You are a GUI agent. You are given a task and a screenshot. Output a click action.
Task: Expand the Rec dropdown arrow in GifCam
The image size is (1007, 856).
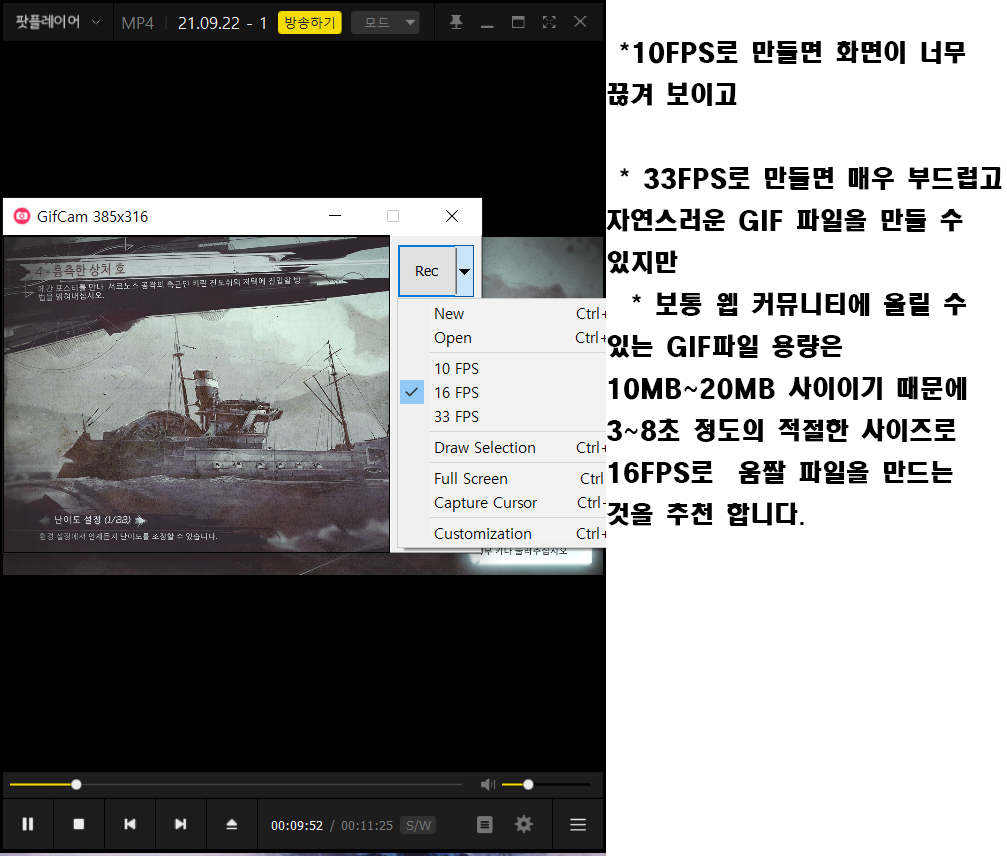(464, 271)
